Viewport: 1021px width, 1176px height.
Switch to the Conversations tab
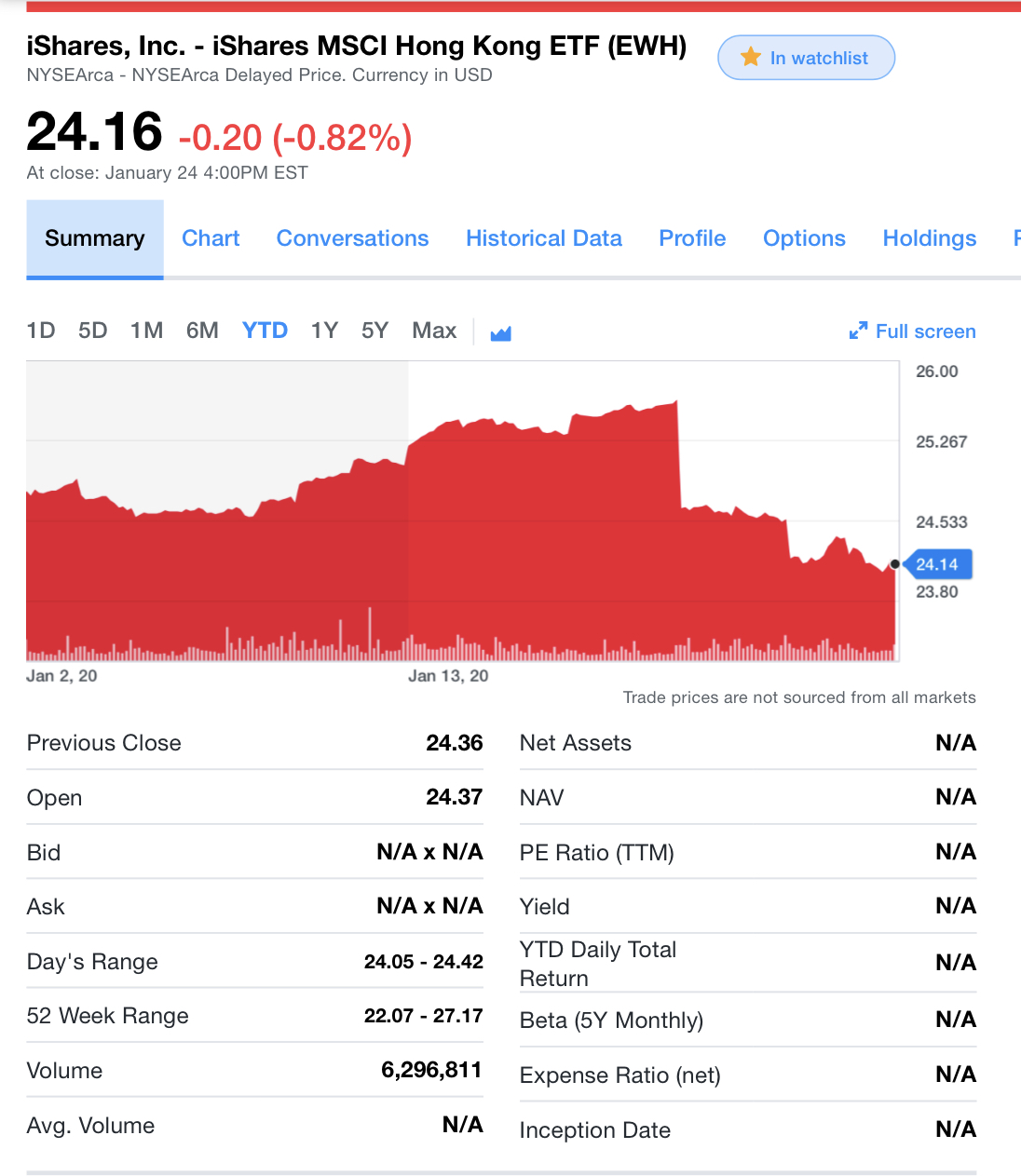point(352,238)
